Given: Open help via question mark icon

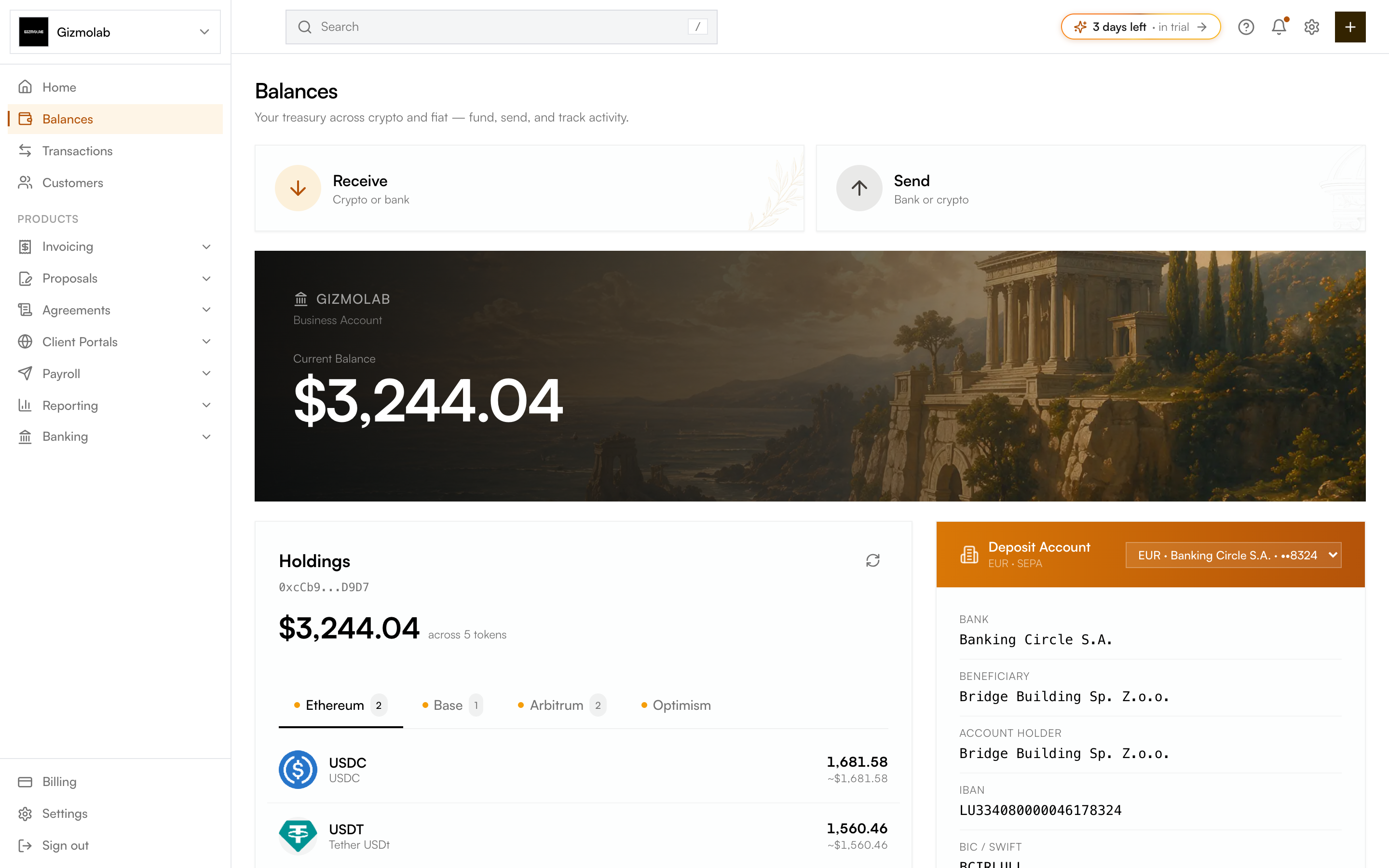Looking at the screenshot, I should tap(1245, 27).
